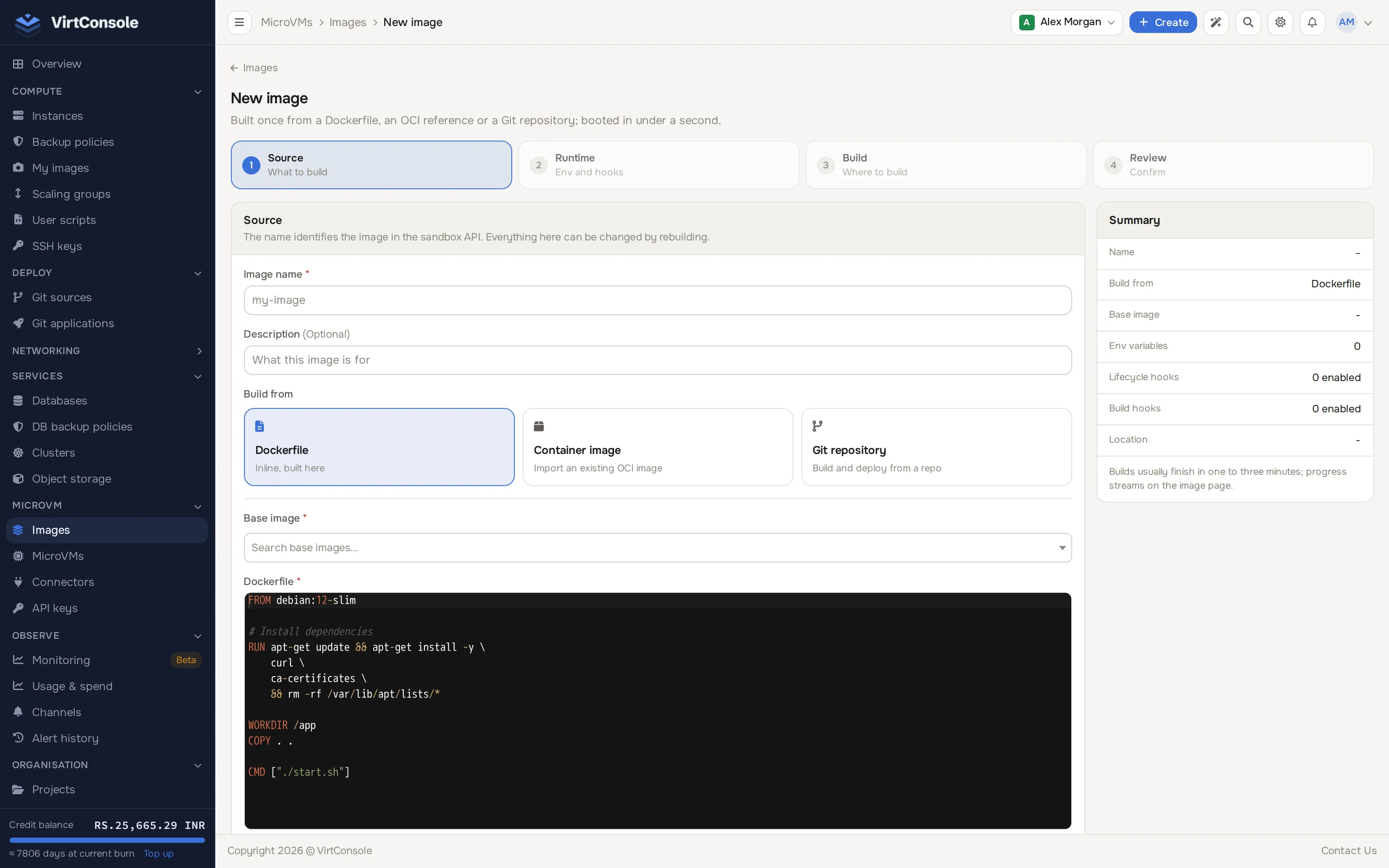Click the VirtConsole logo
The image size is (1389, 868).
(x=76, y=23)
